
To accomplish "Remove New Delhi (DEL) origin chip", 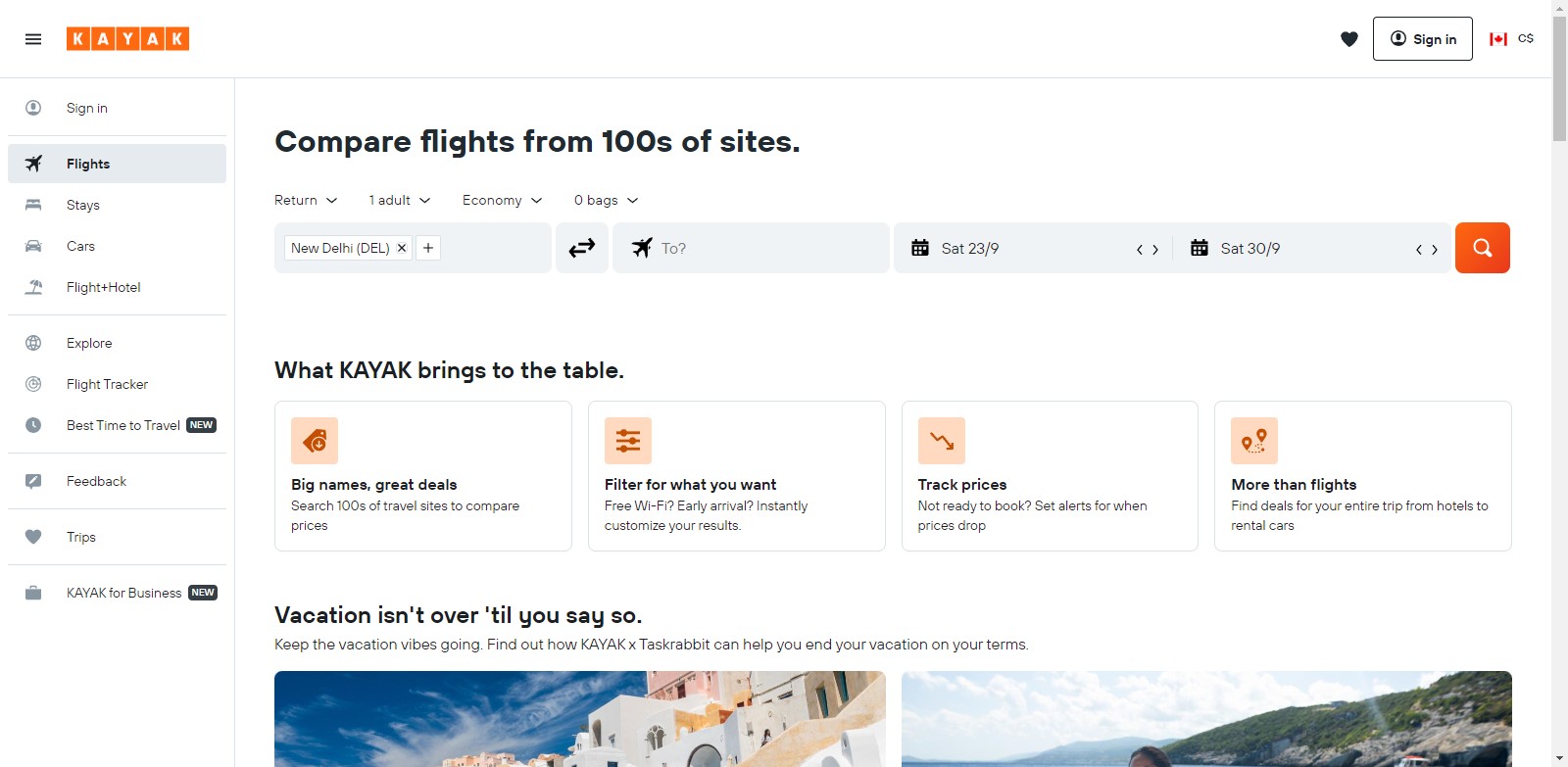I will coord(402,248).
